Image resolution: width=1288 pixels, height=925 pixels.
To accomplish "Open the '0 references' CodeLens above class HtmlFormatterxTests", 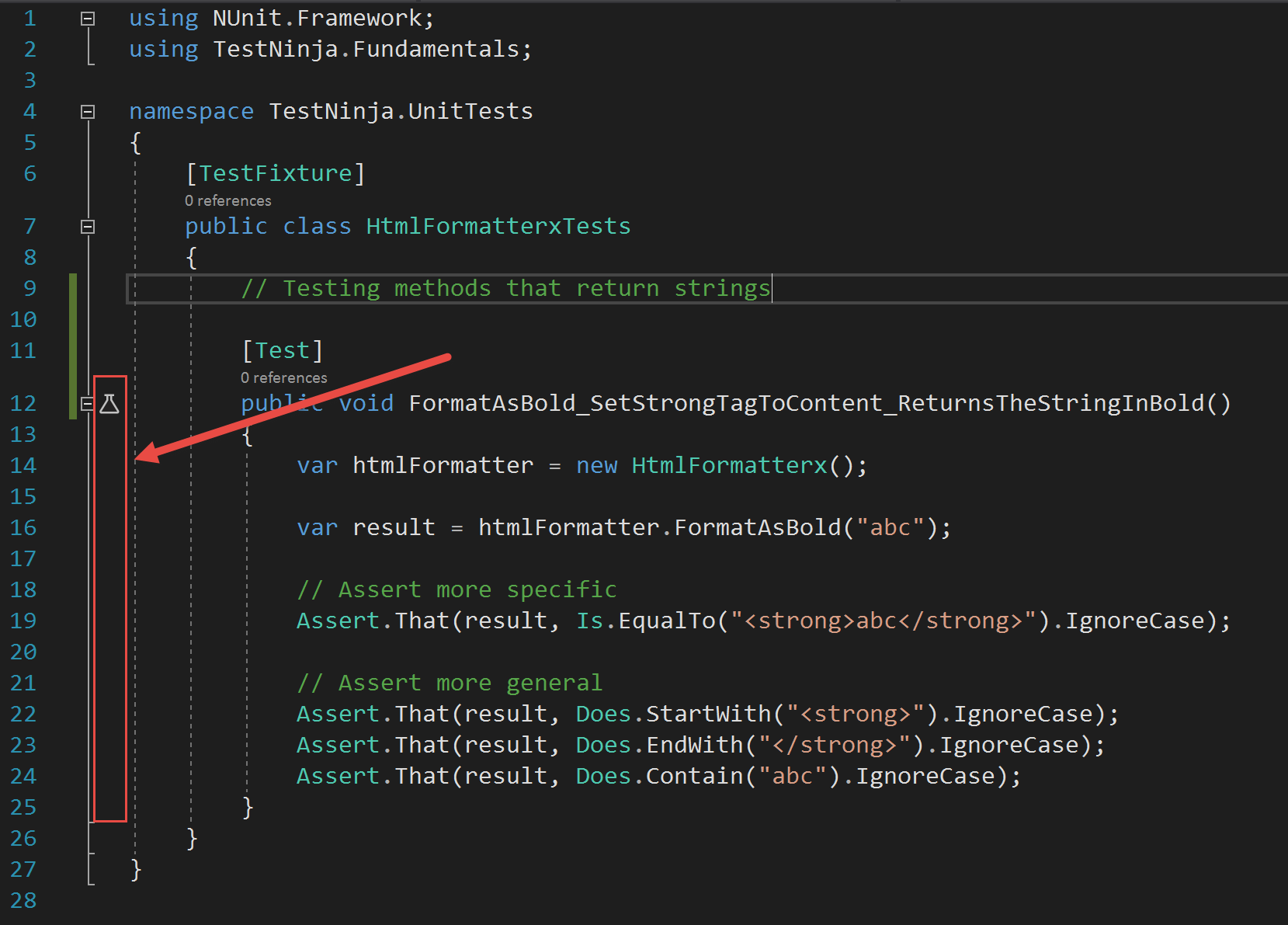I will 228,201.
